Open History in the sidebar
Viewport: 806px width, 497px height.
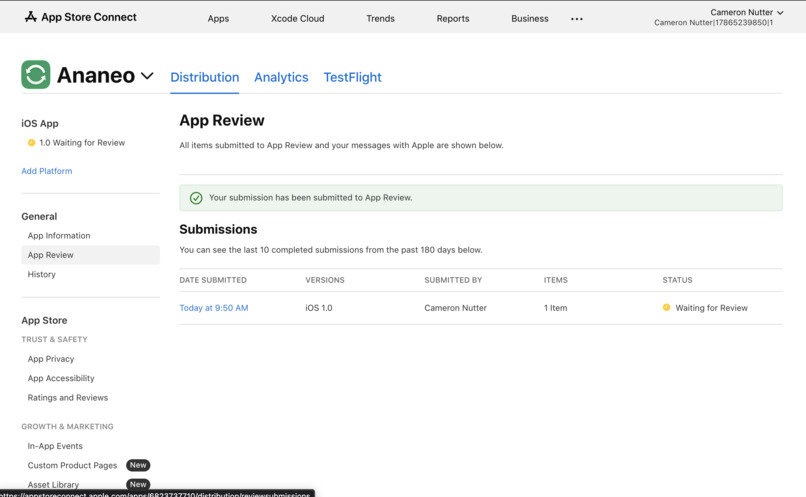pyautogui.click(x=42, y=274)
